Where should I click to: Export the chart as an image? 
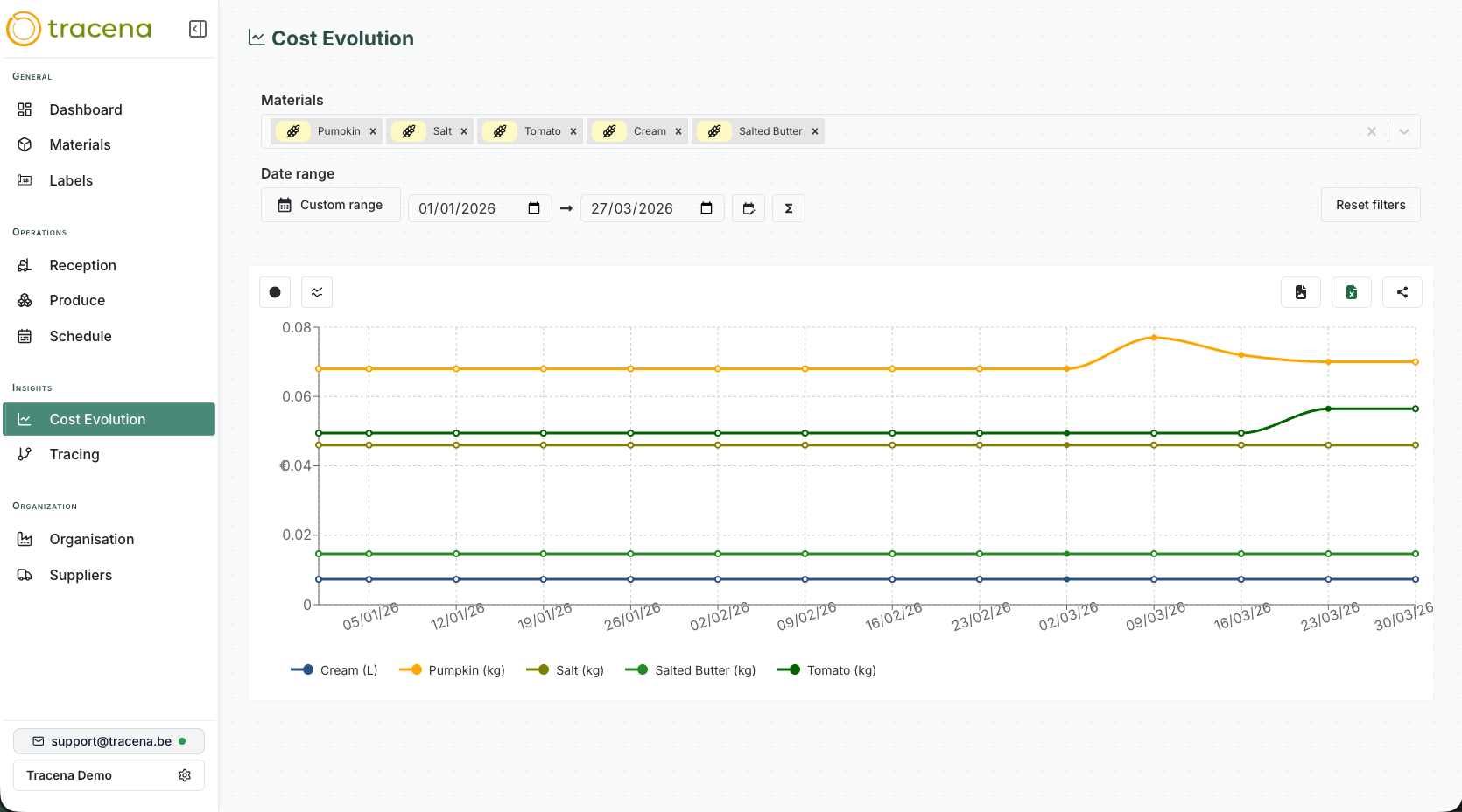coord(1301,292)
